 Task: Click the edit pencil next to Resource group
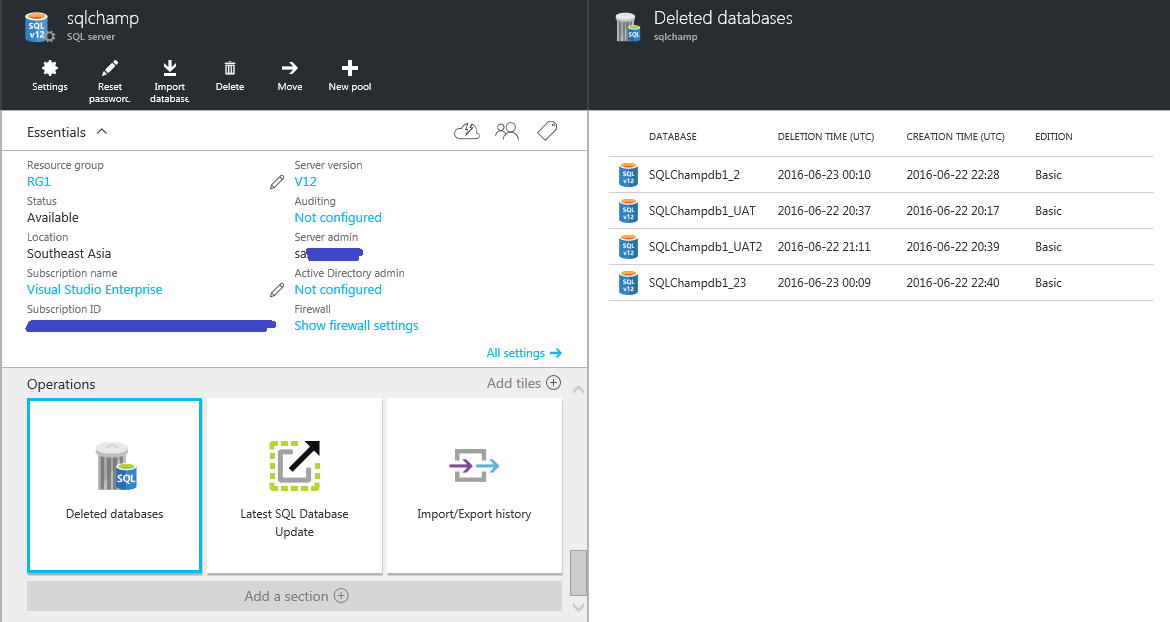(x=277, y=182)
